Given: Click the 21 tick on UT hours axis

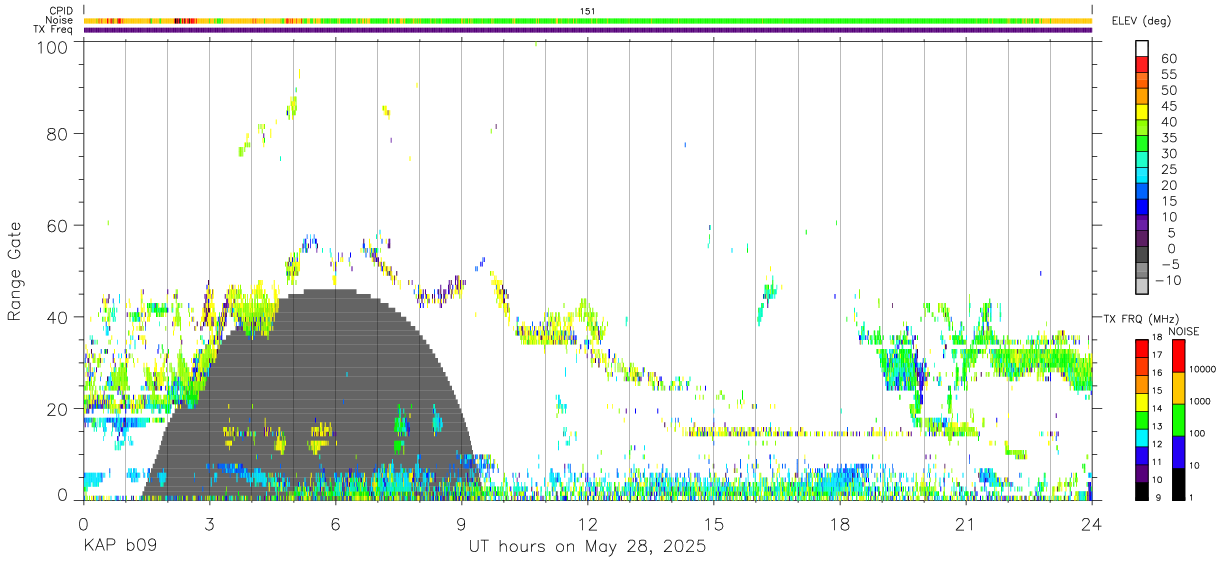Looking at the screenshot, I should [x=965, y=524].
